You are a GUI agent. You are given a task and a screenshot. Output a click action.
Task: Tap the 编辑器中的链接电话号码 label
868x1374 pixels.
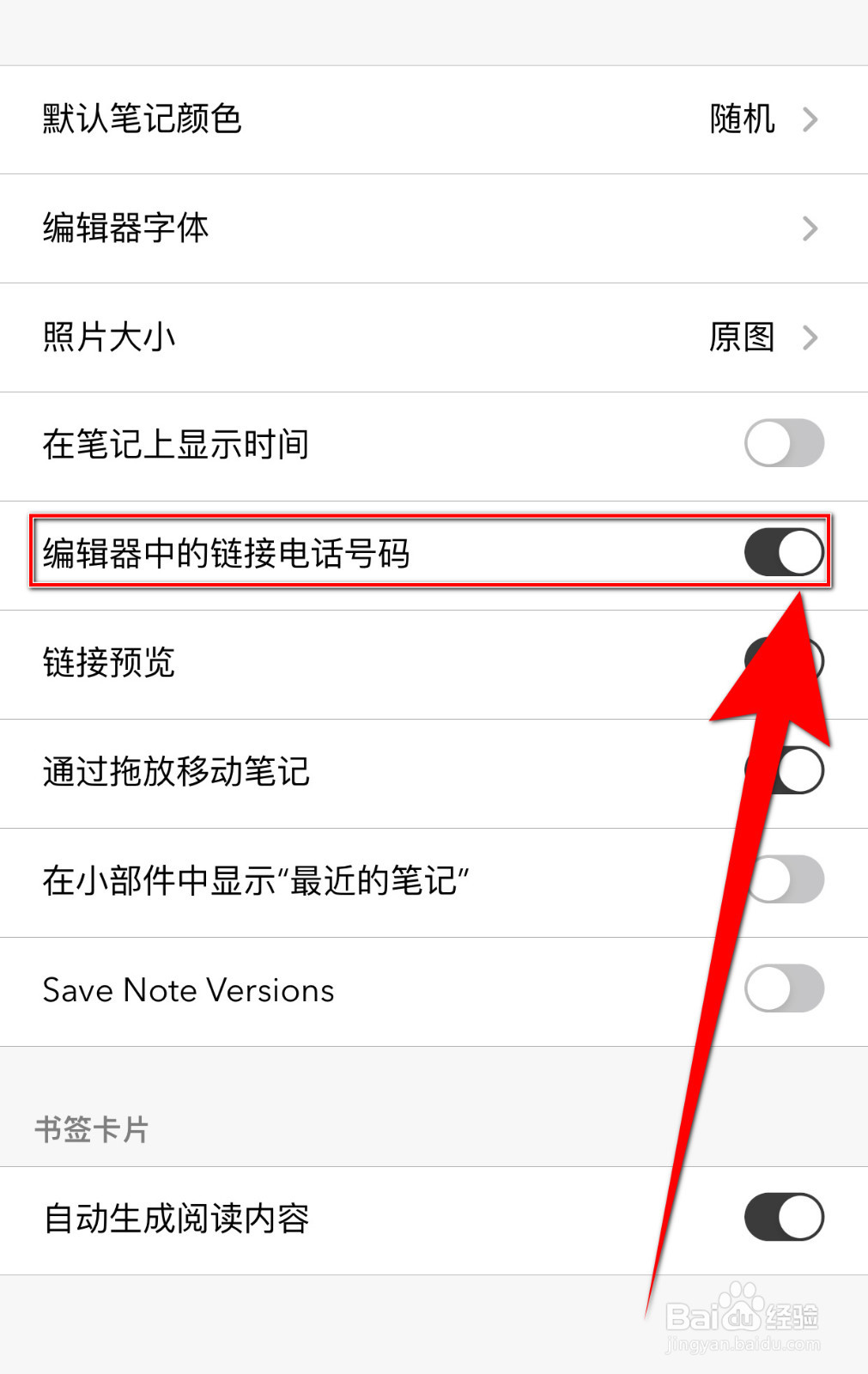pyautogui.click(x=227, y=553)
